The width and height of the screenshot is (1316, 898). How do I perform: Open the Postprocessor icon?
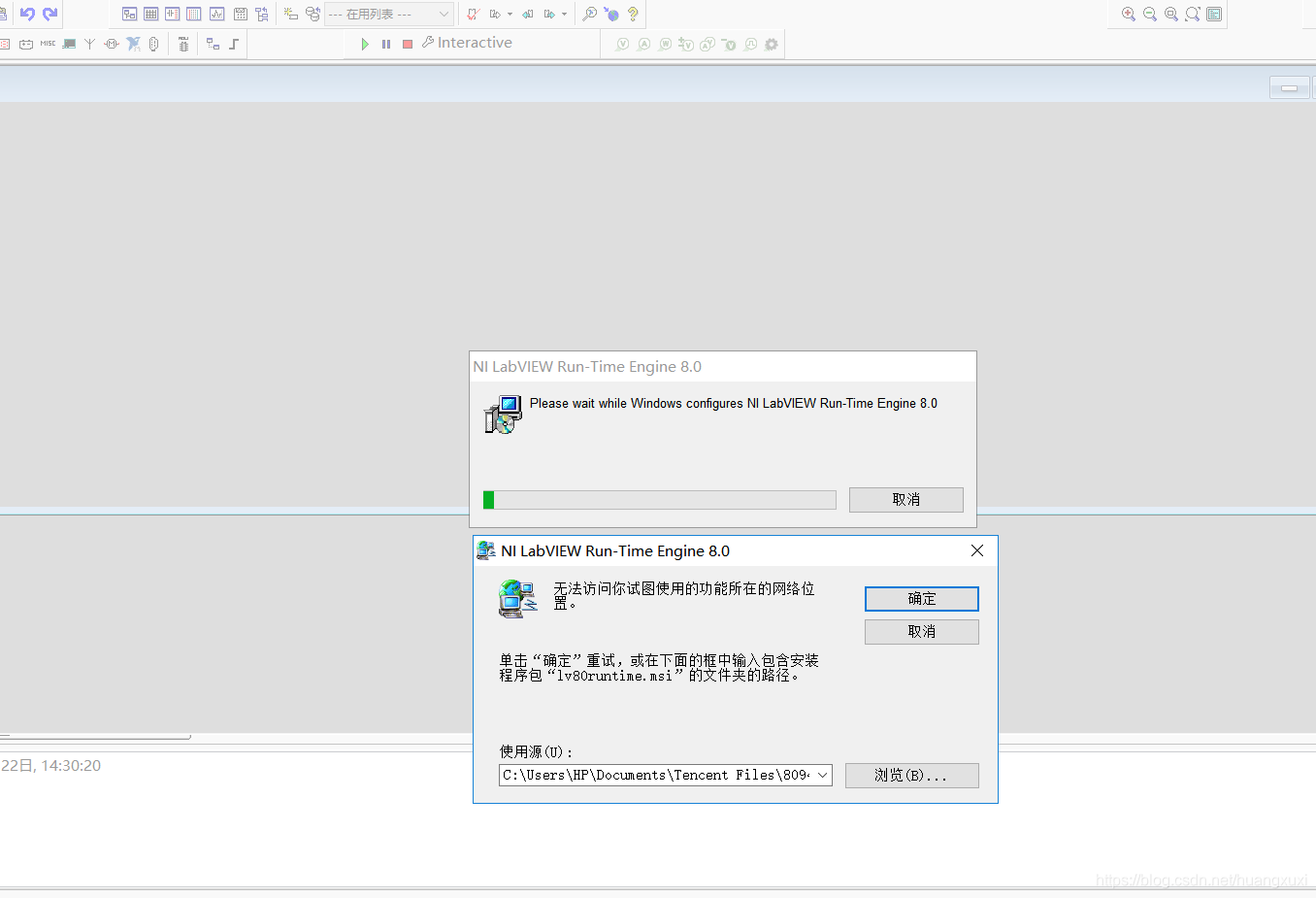[240, 14]
